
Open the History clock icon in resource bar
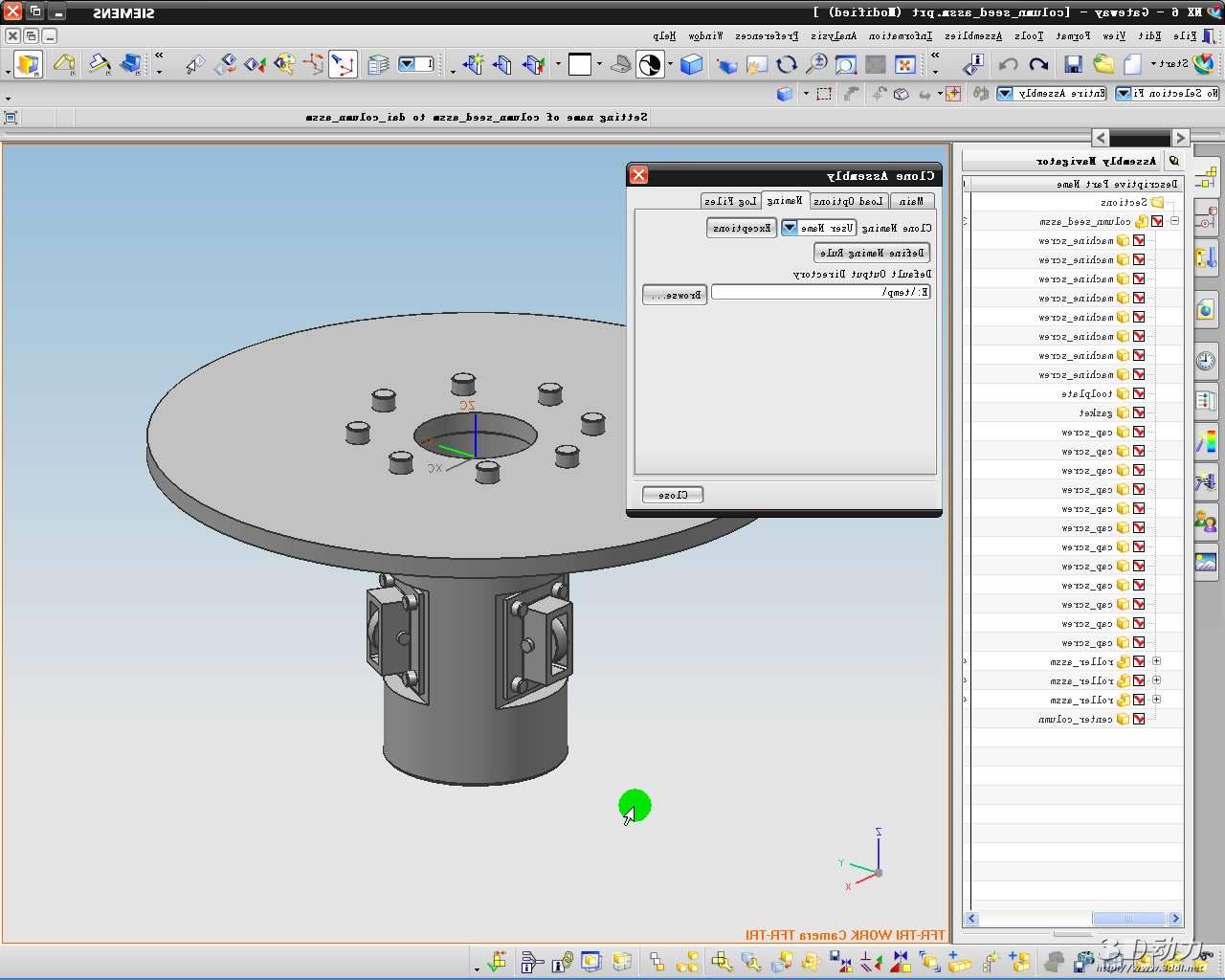tap(1206, 361)
